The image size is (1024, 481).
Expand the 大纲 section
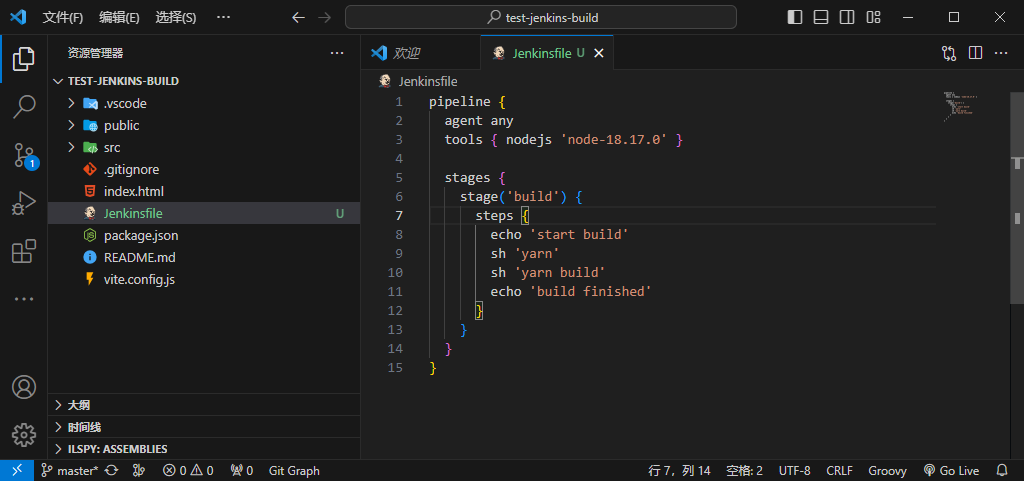click(x=204, y=405)
